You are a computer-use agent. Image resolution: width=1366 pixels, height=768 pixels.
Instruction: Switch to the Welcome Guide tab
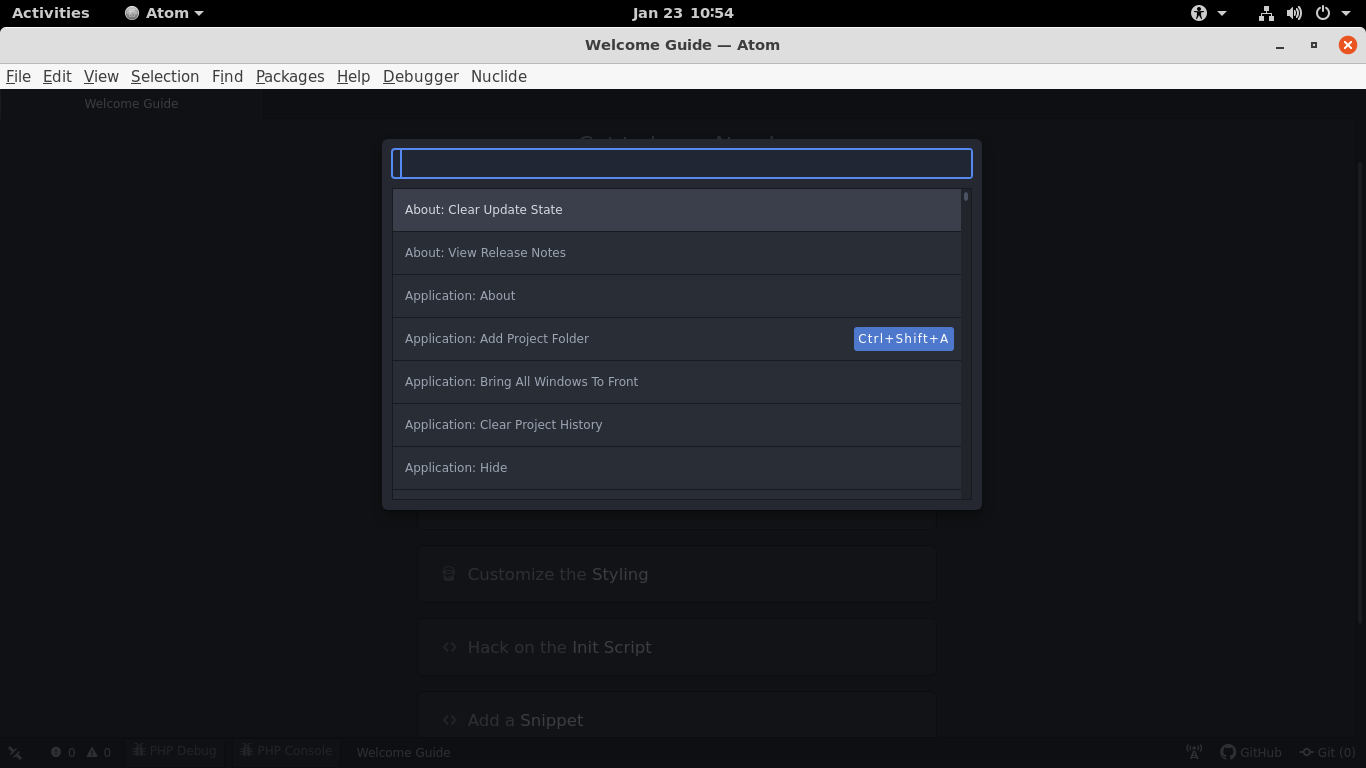(131, 104)
